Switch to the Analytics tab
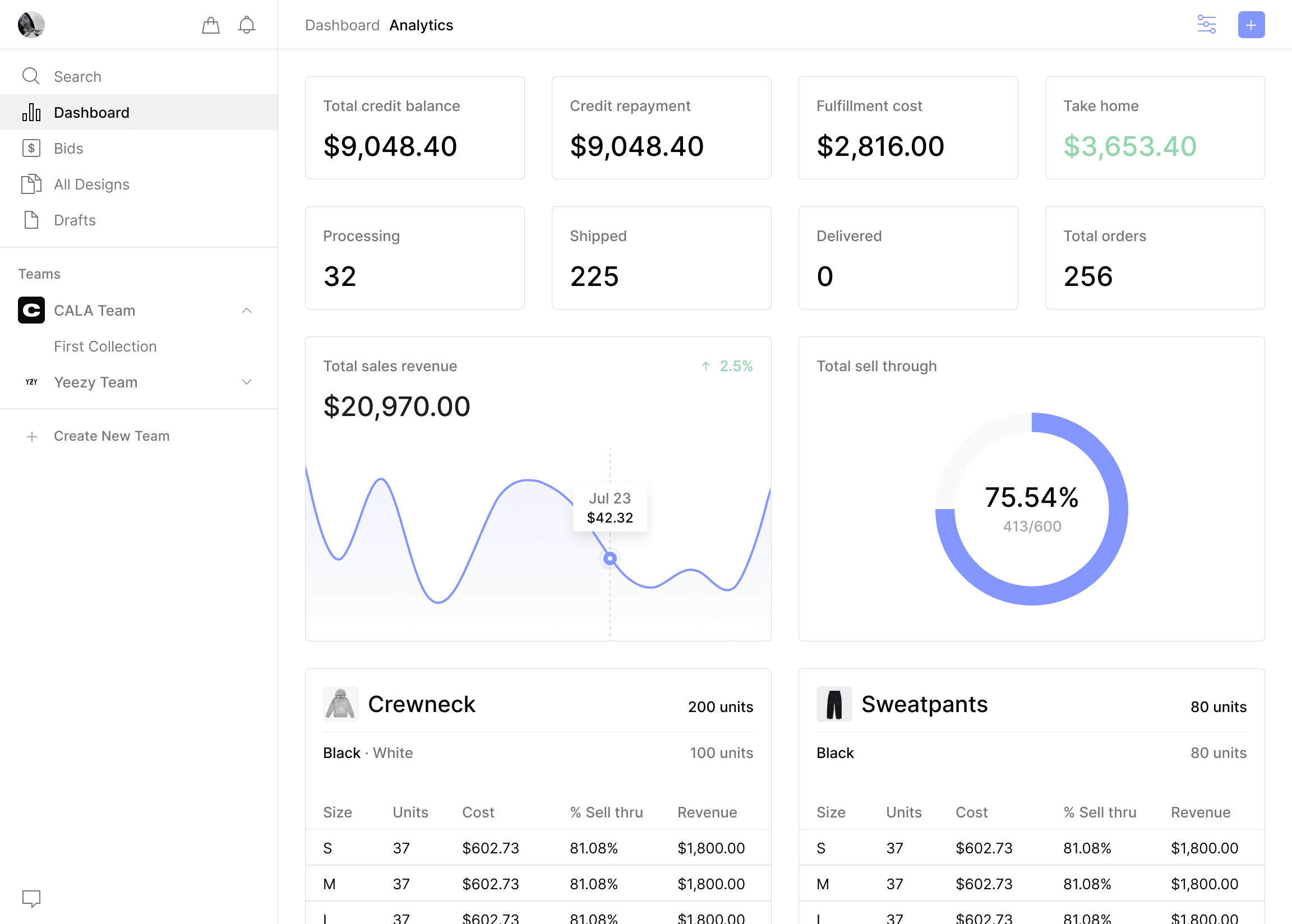 tap(421, 25)
